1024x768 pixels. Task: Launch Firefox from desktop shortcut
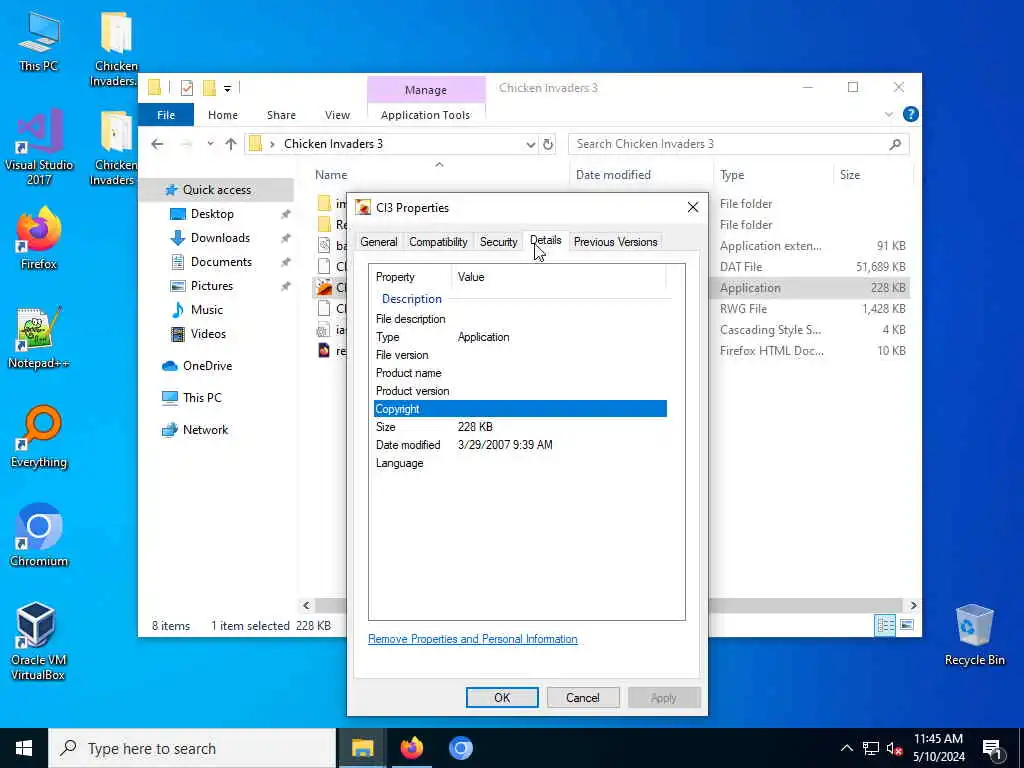[x=39, y=238]
